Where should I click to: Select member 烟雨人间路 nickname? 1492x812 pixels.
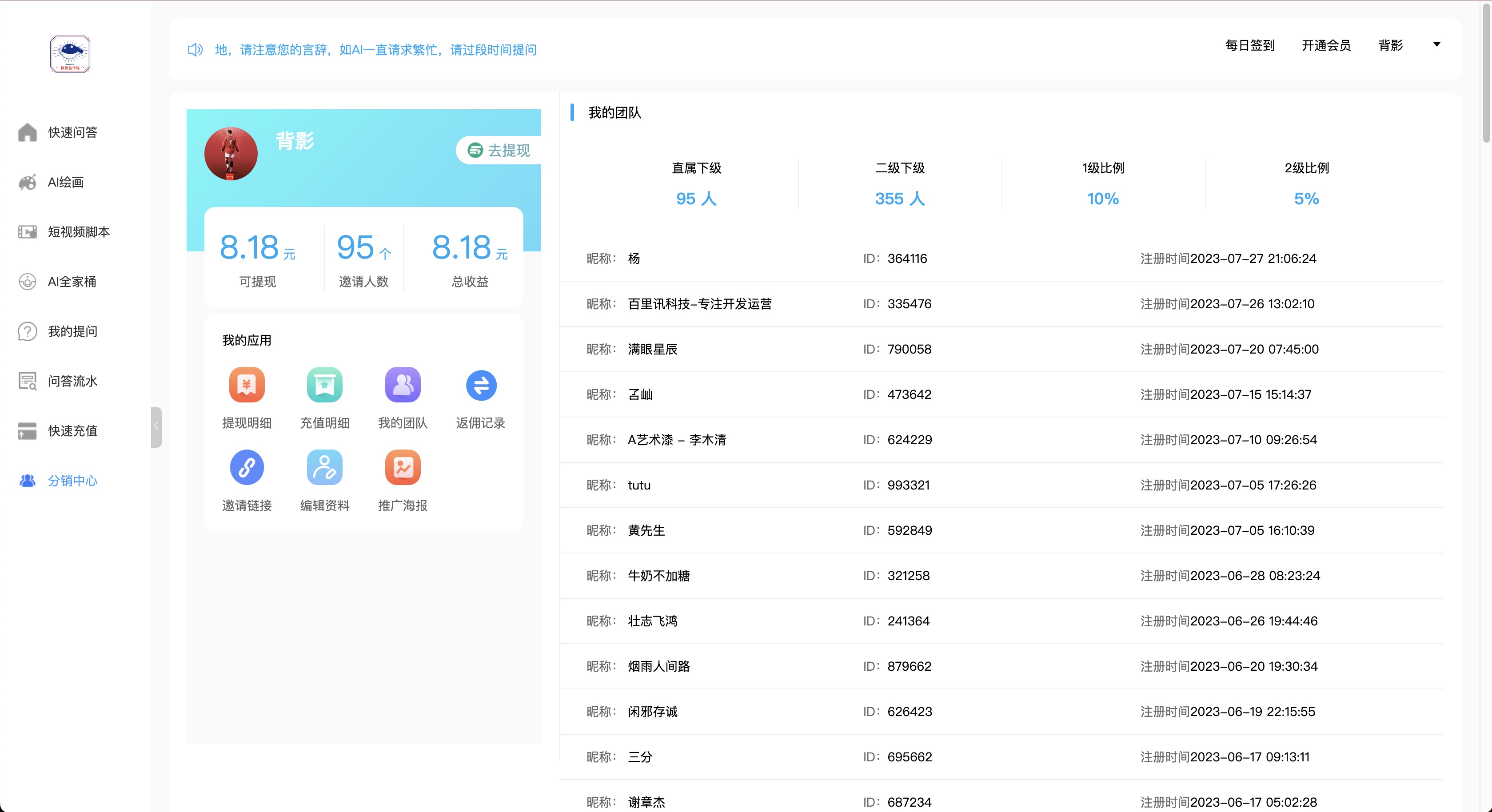659,667
